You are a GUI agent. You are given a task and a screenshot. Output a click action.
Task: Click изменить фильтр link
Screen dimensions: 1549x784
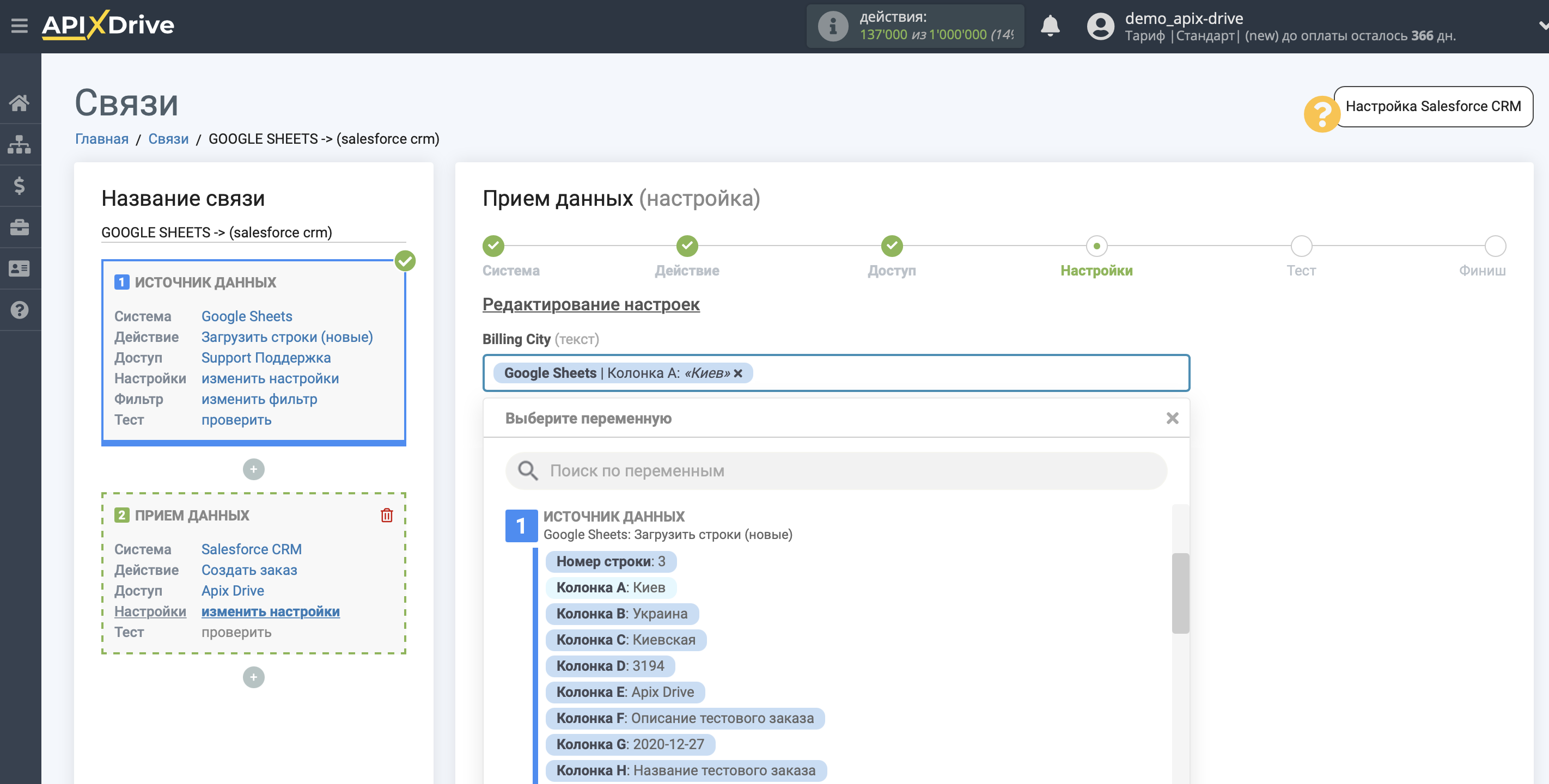point(259,399)
